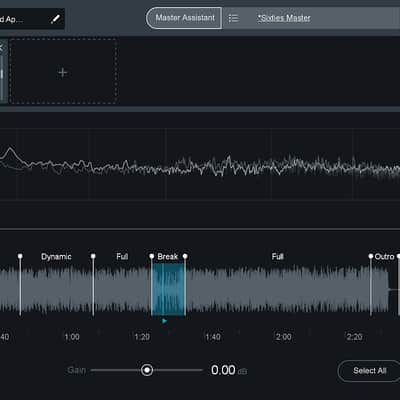Click the marker ending the Dynamic region
Screen dimensions: 400x400
point(93,256)
